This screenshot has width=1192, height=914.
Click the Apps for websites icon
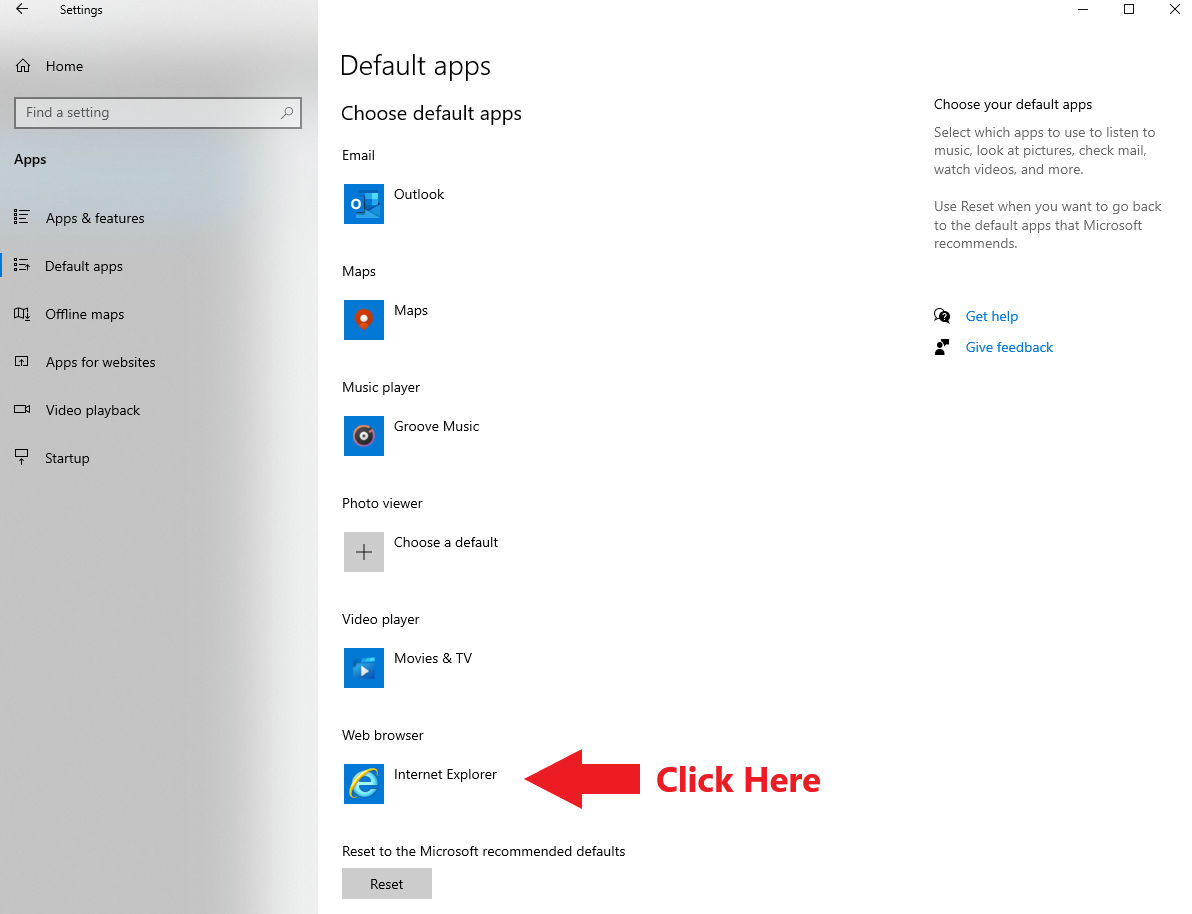[22, 361]
